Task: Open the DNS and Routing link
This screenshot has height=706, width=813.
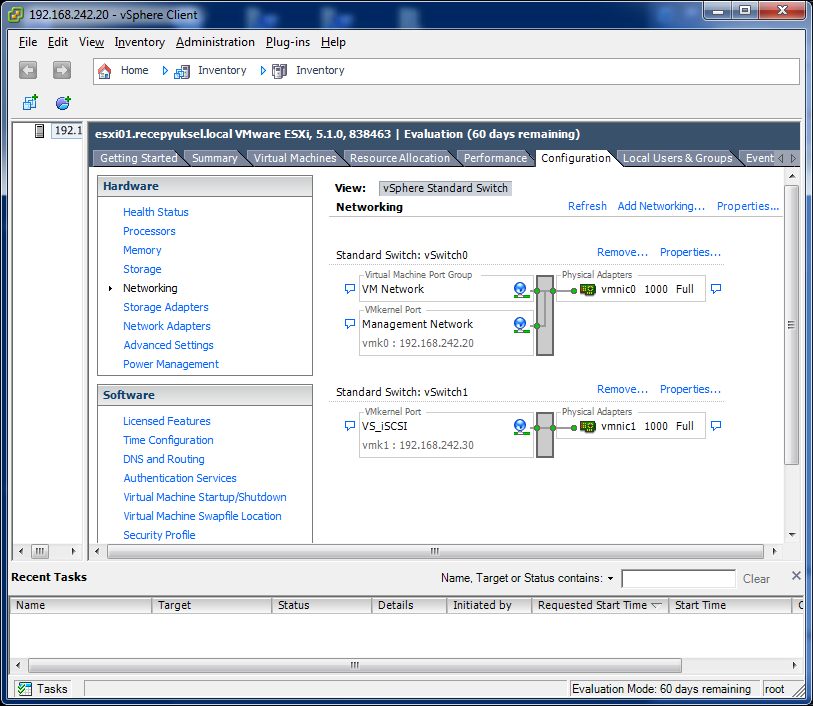Action: tap(163, 459)
